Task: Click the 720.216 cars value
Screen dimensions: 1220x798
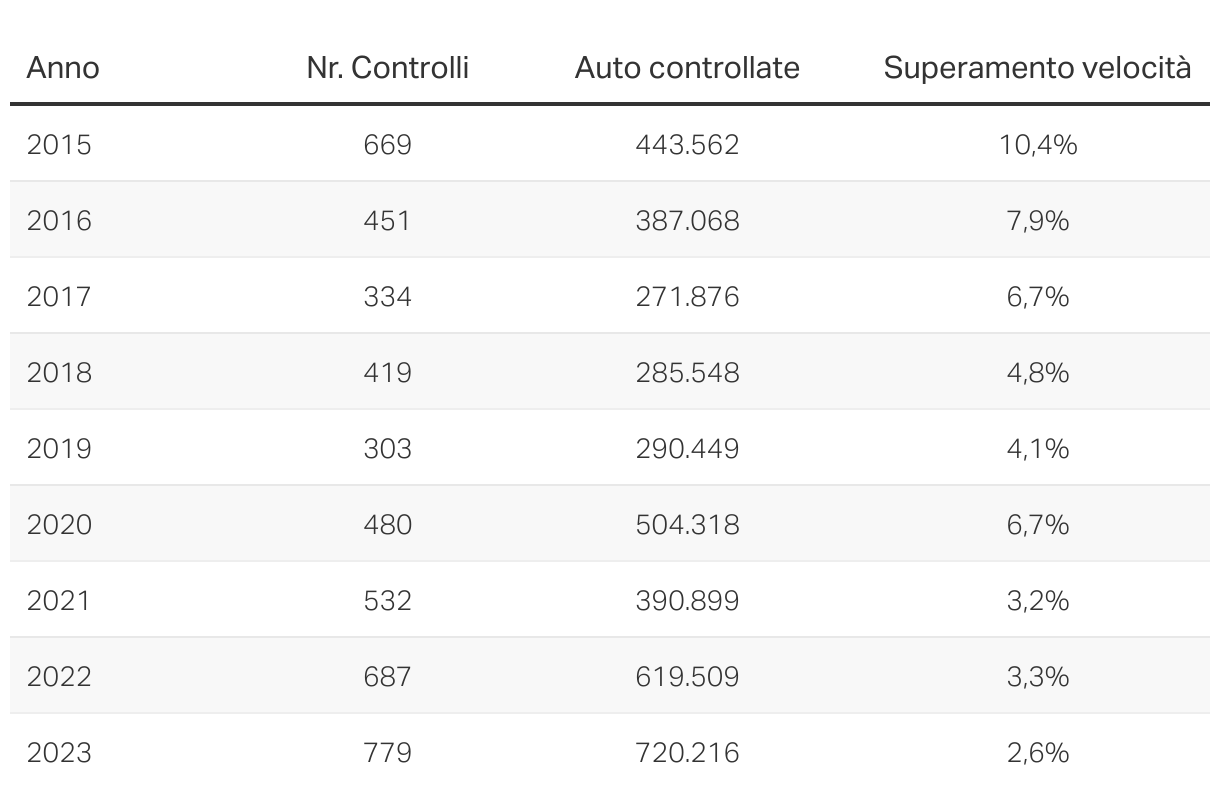Action: point(687,753)
